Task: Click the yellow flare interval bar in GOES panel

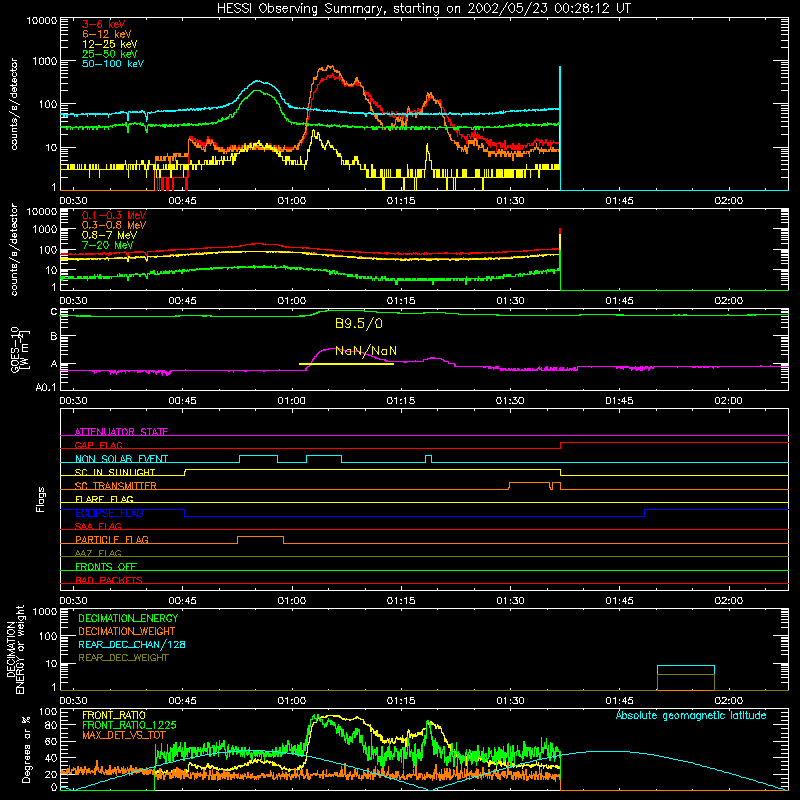Action: (x=346, y=364)
